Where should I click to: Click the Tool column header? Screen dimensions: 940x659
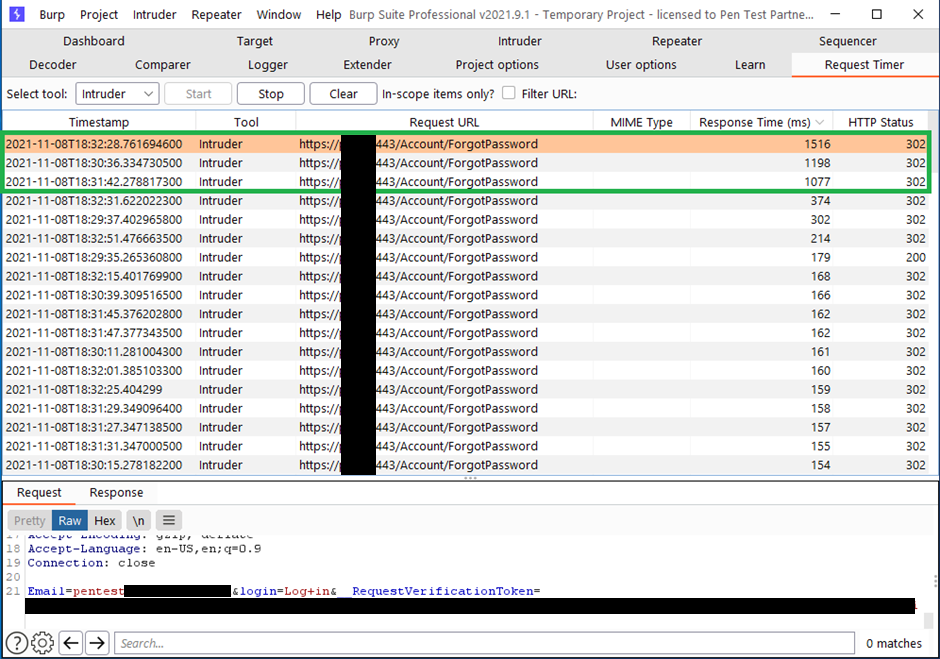[246, 122]
